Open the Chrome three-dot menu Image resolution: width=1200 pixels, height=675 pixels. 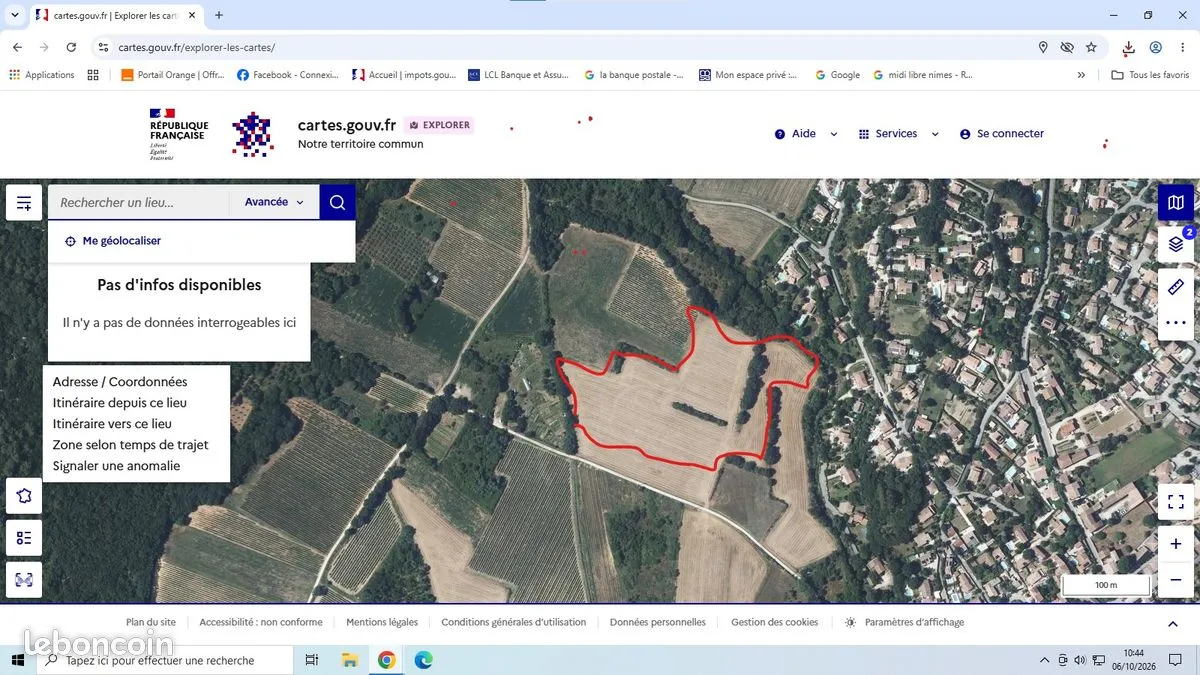[1184, 47]
